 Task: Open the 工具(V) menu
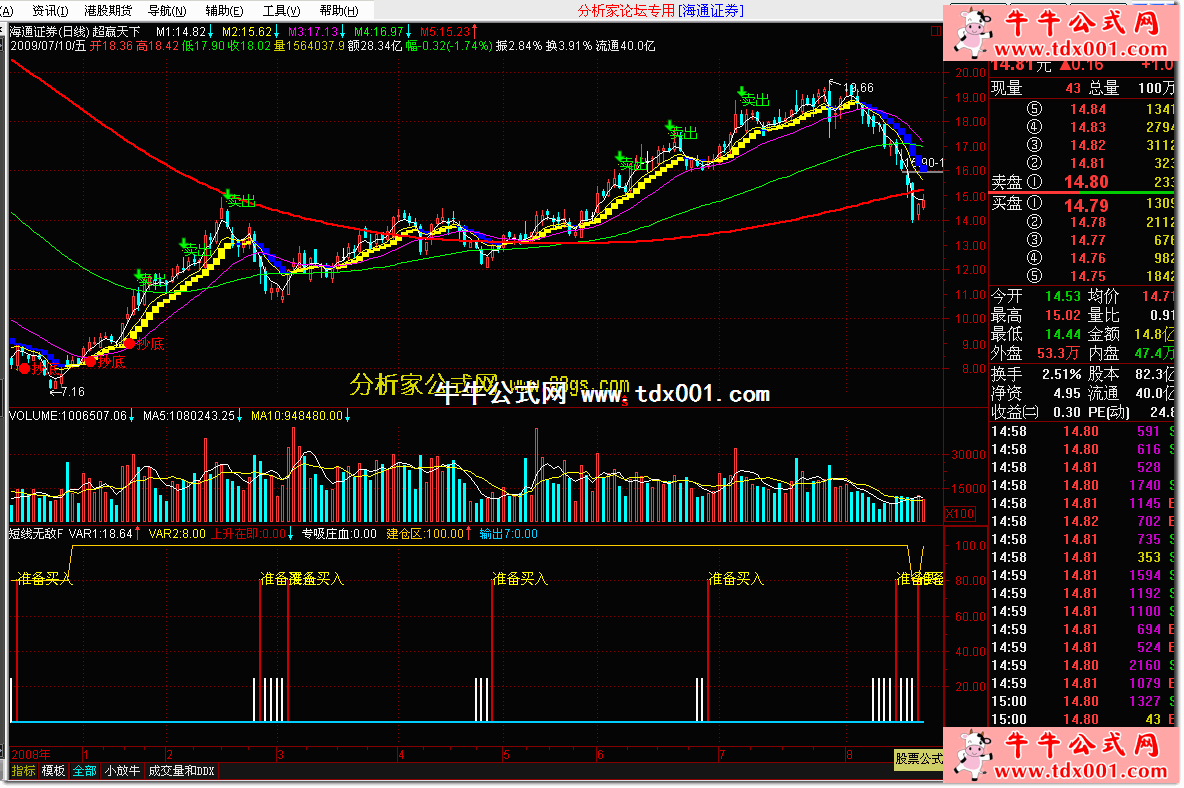pyautogui.click(x=281, y=11)
